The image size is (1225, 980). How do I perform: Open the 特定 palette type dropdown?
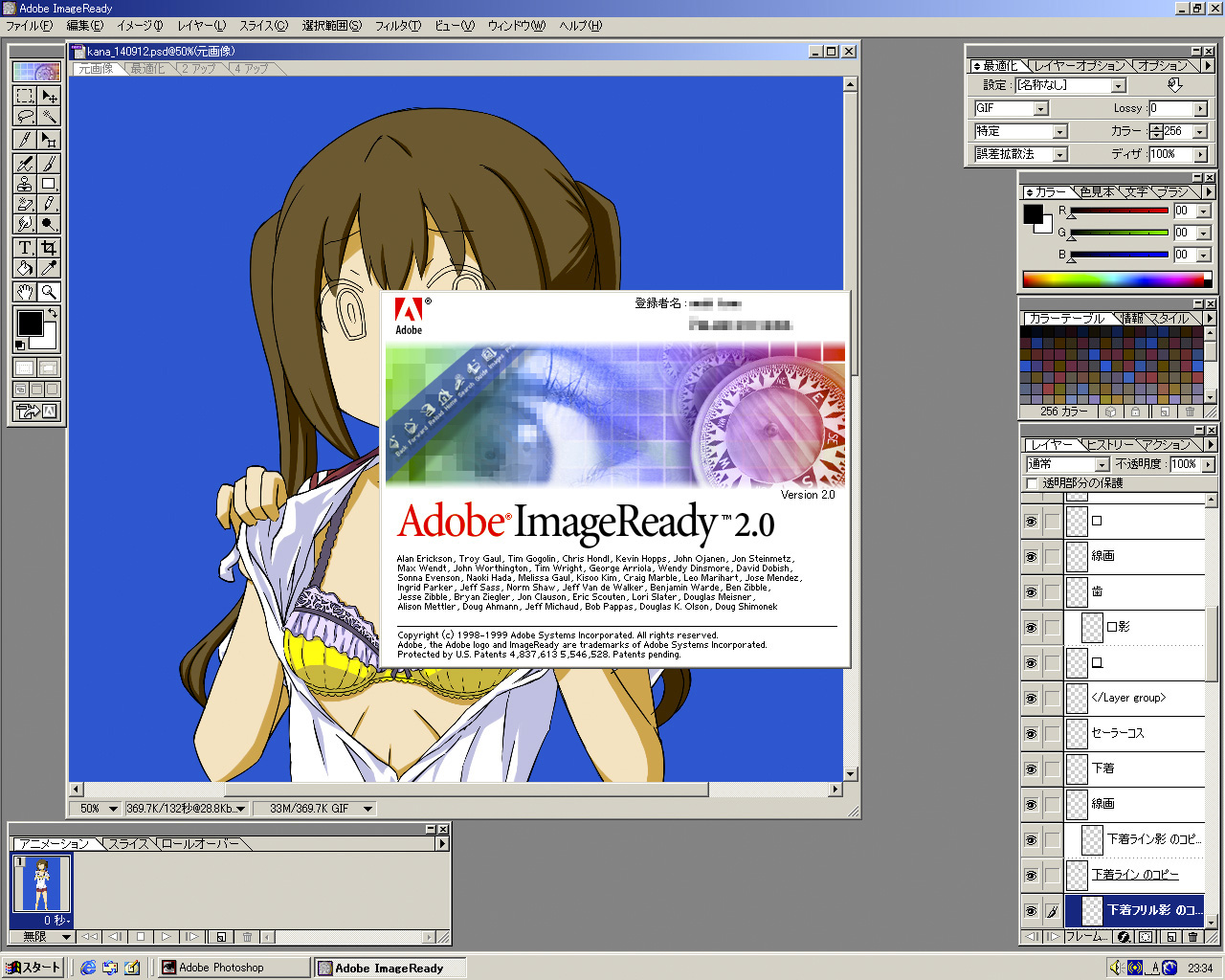[x=1059, y=132]
